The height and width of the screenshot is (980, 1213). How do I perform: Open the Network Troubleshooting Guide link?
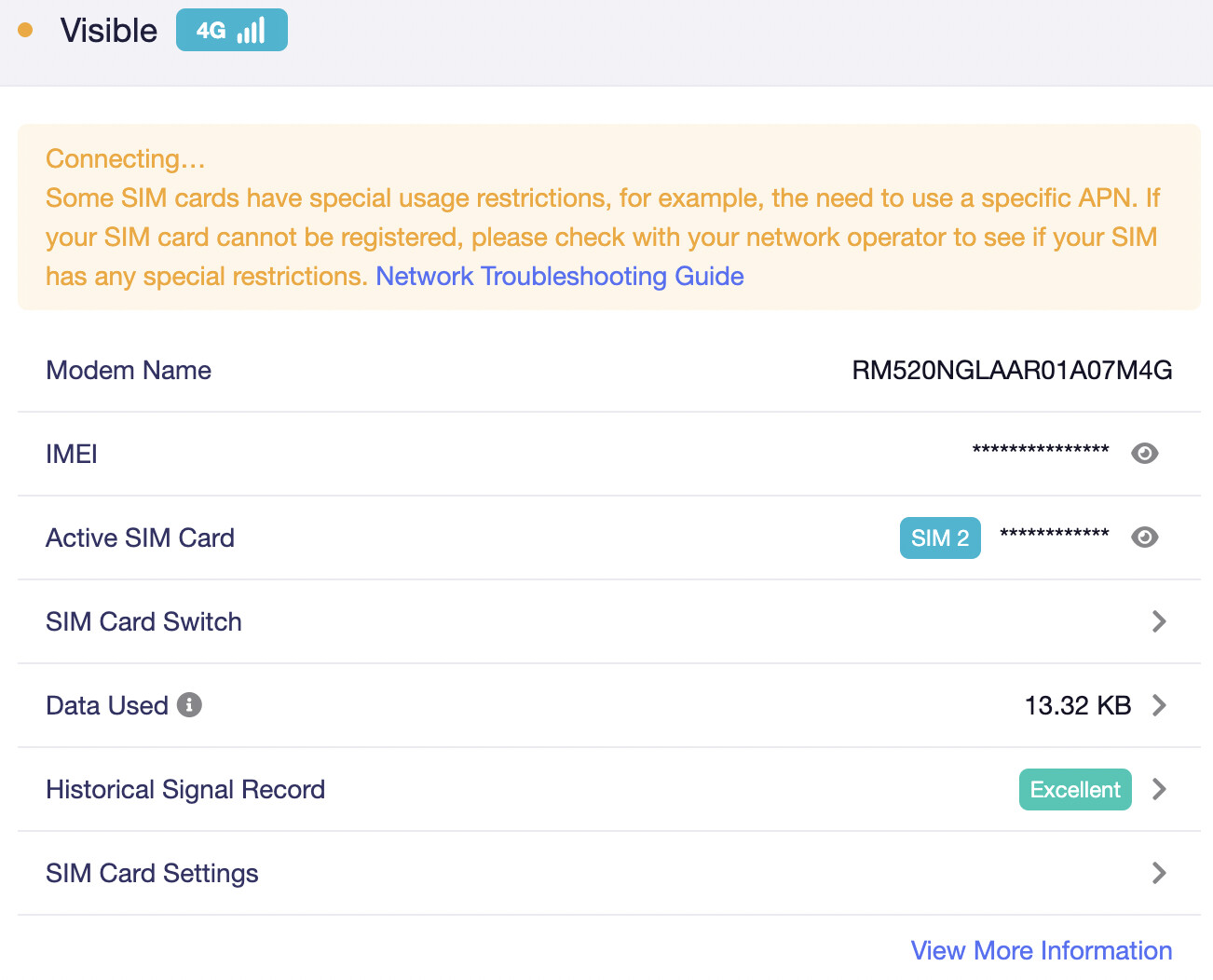(559, 277)
